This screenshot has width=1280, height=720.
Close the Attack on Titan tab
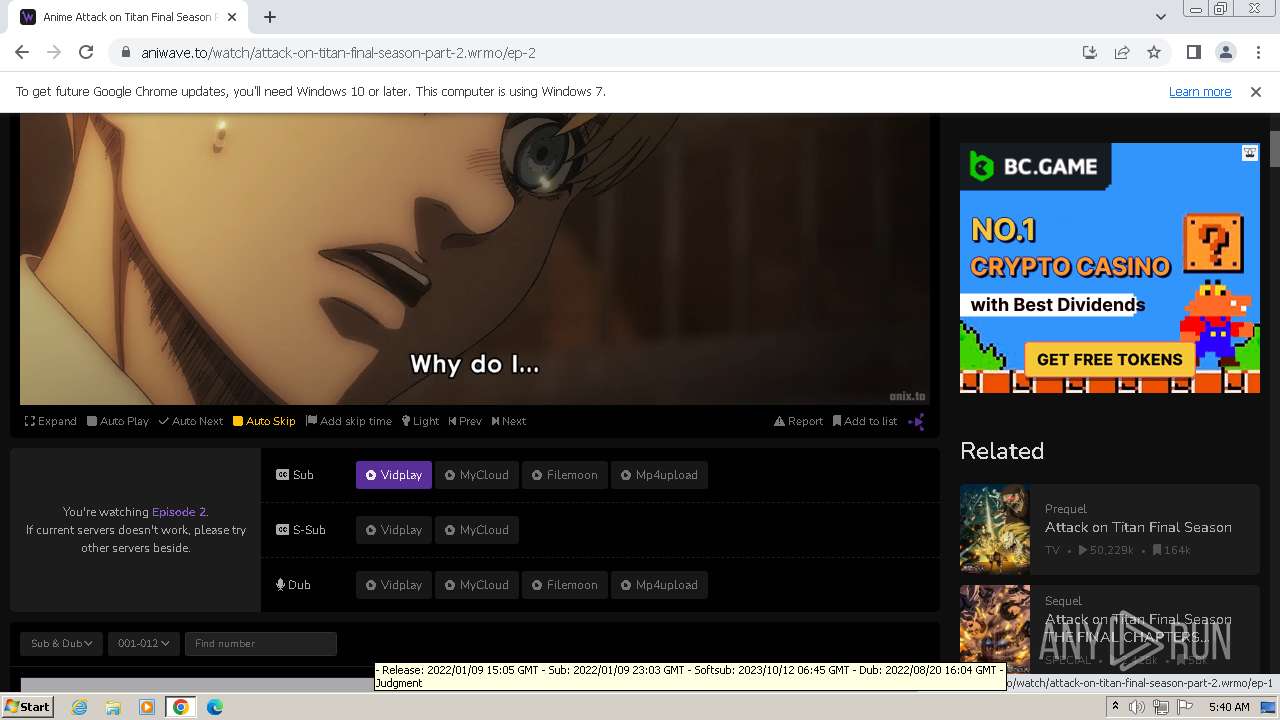(x=232, y=17)
